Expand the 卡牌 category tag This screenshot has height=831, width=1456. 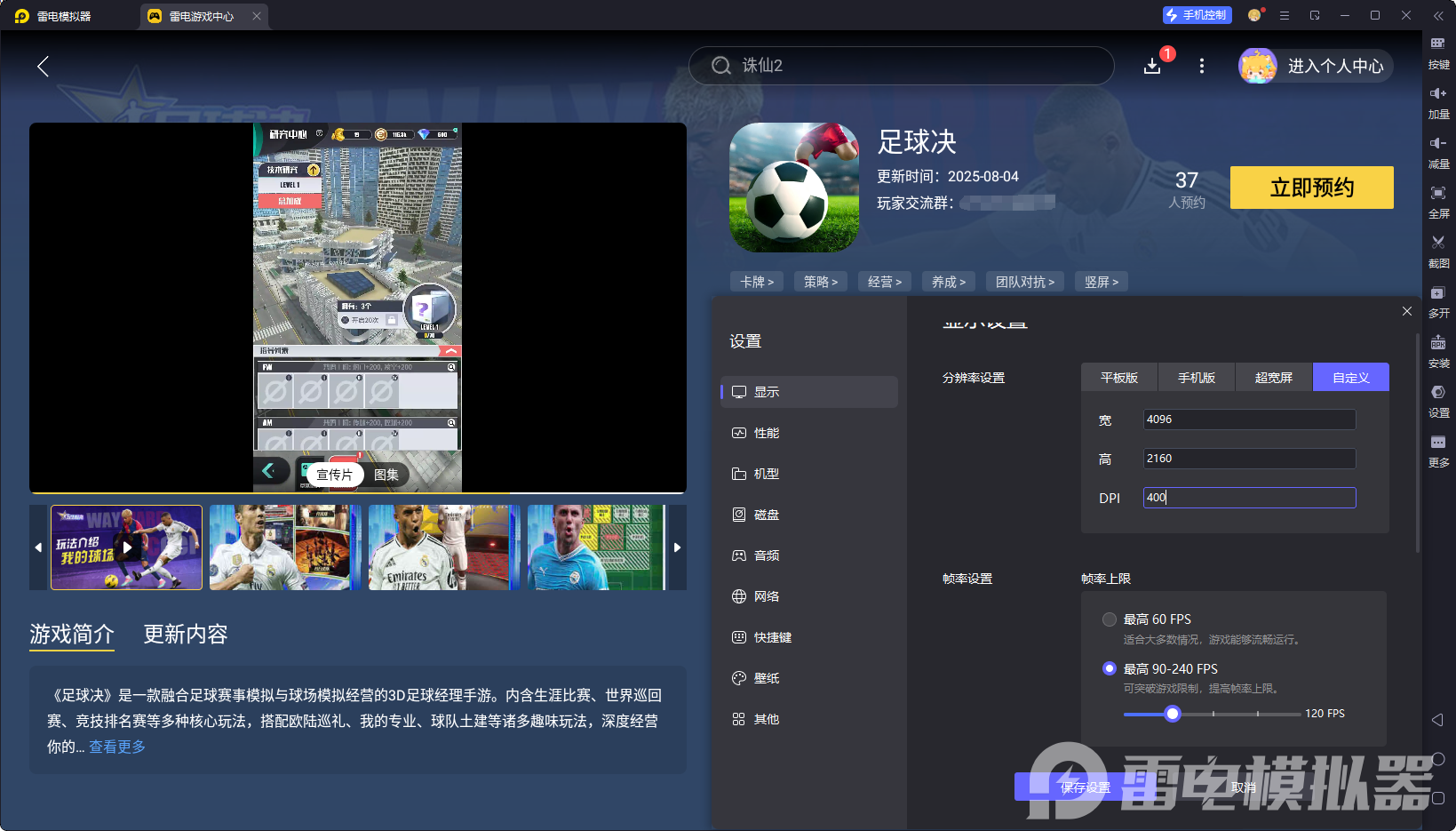click(x=756, y=281)
